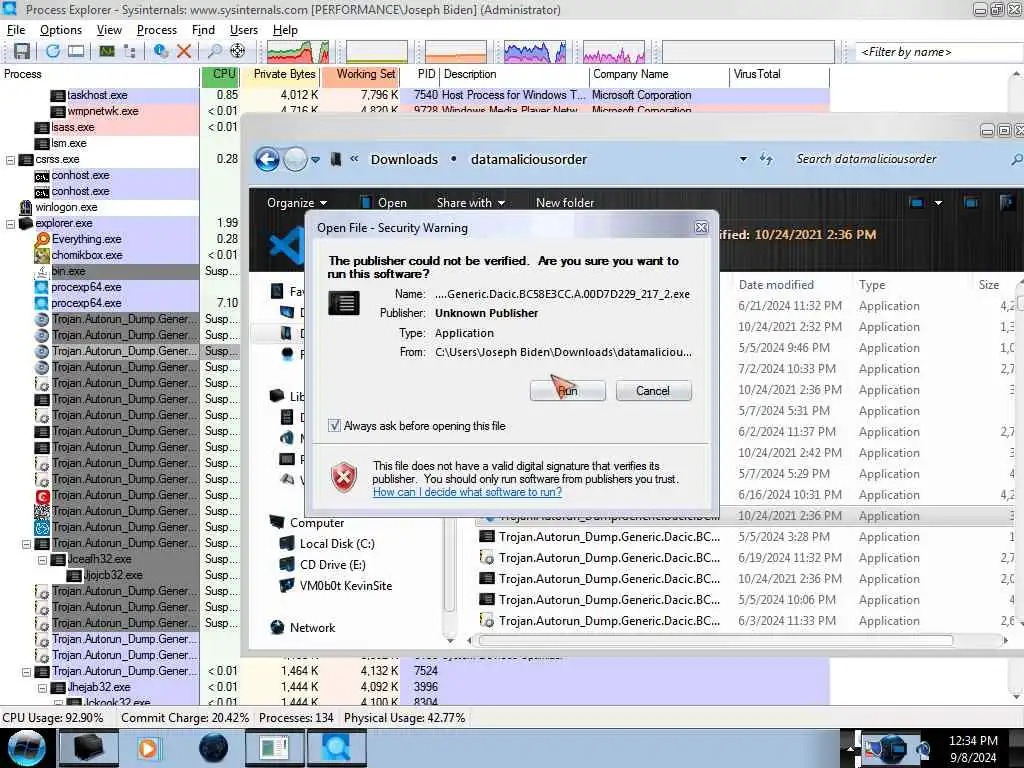Click the Find Window's Process crosshair icon
The height and width of the screenshot is (768, 1024).
[x=238, y=51]
